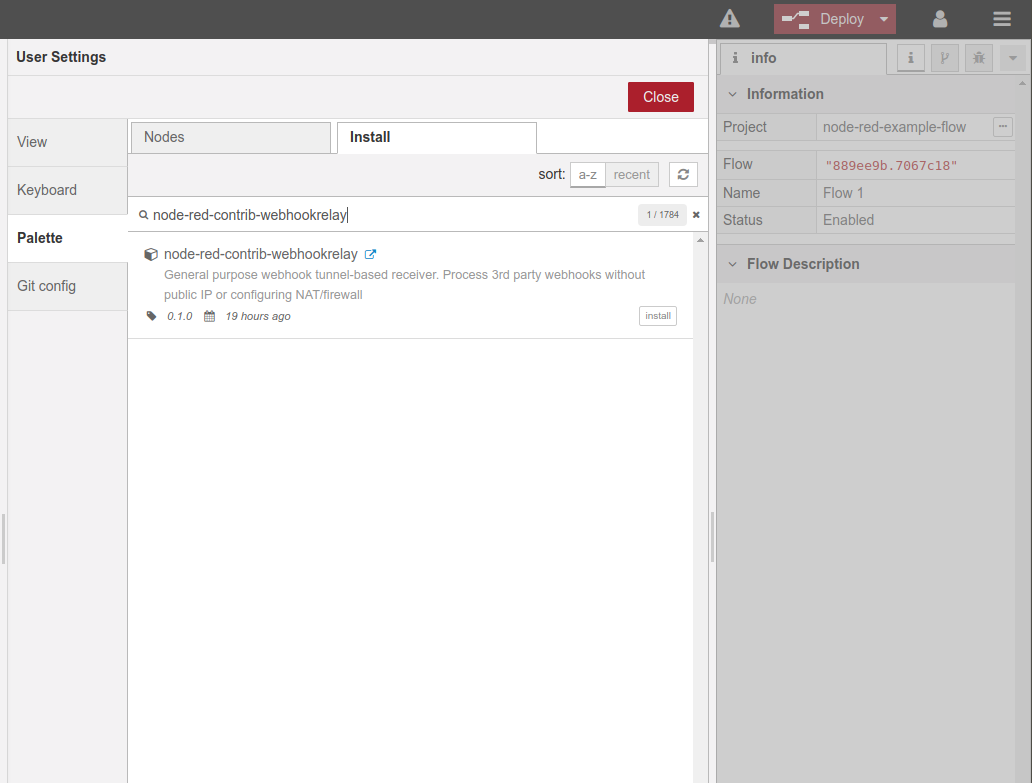1032x783 pixels.
Task: Toggle sorting alphabetically a-z
Action: coord(587,174)
